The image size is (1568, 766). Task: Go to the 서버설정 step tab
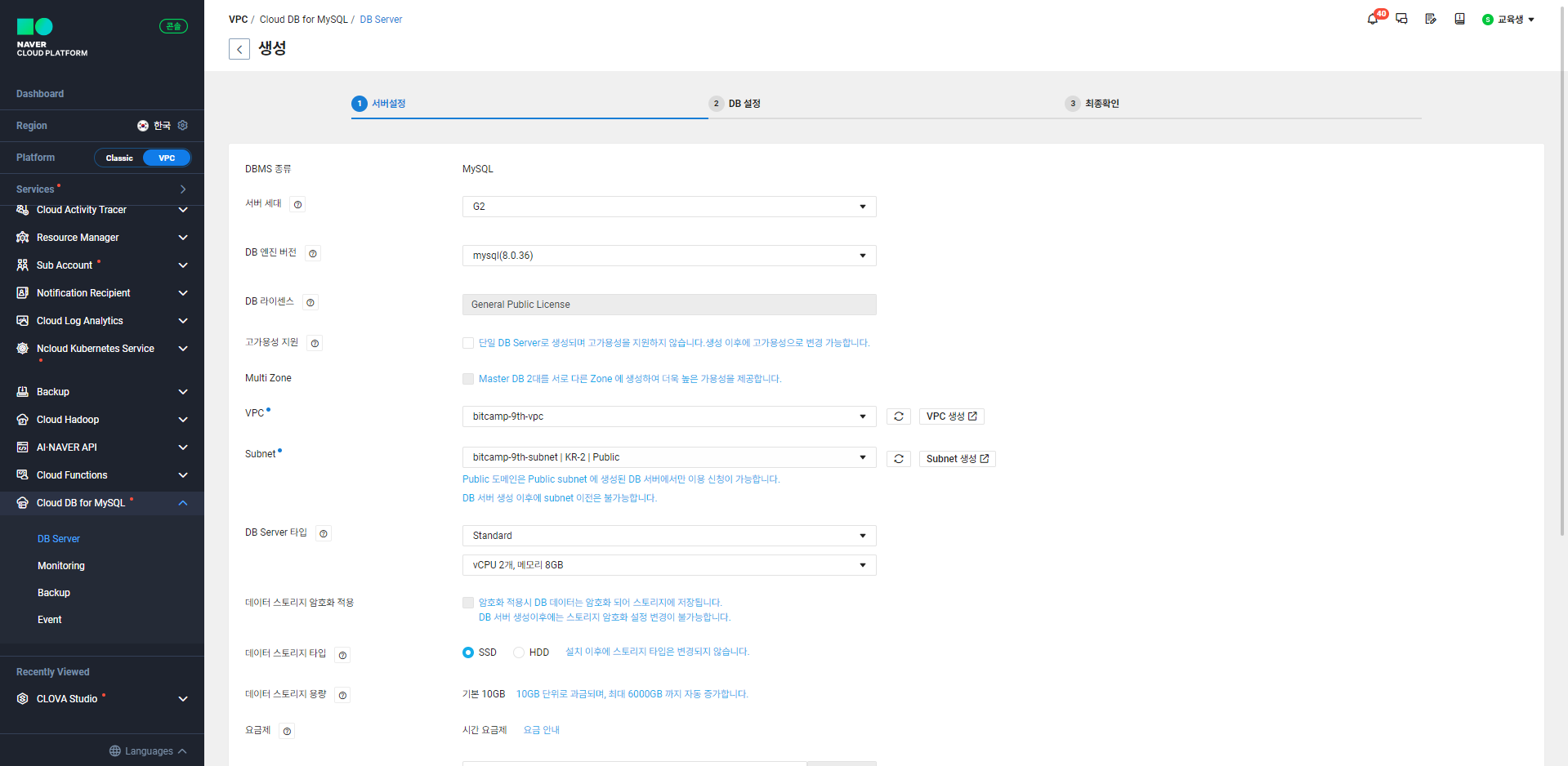[x=379, y=104]
